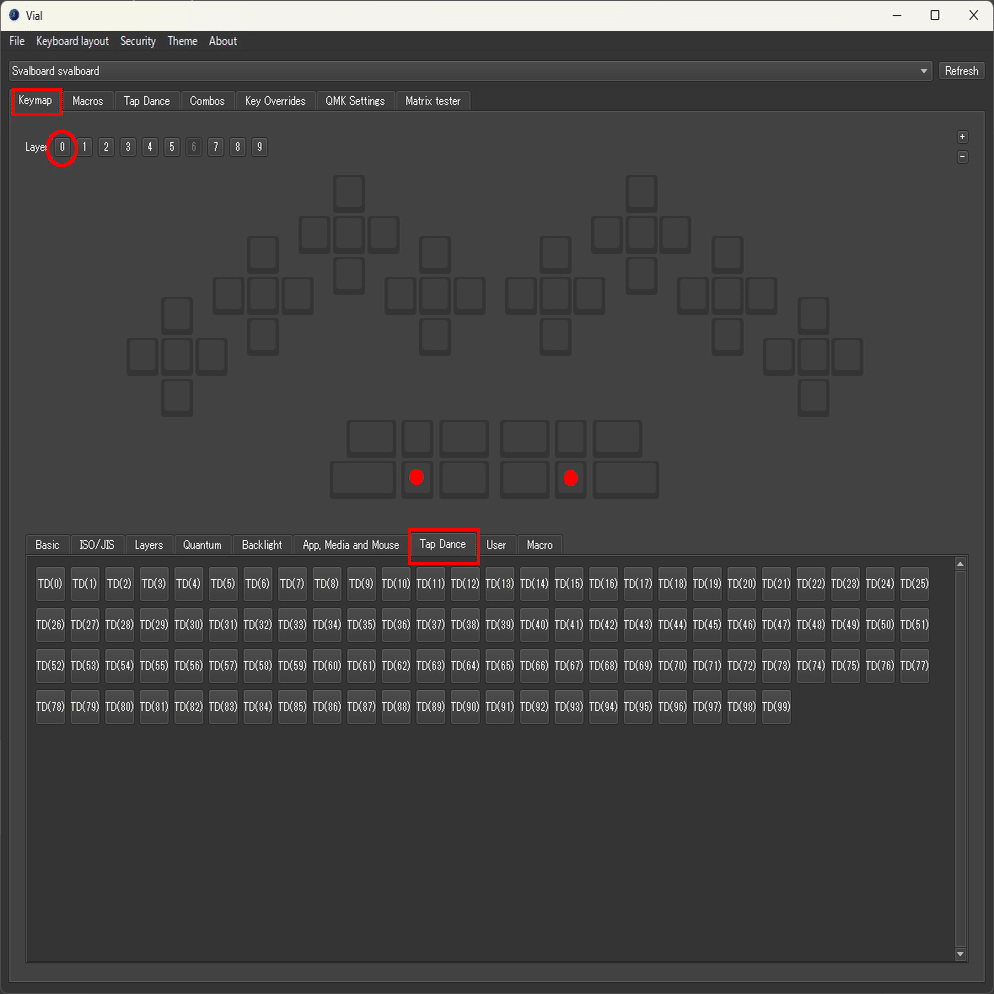
Task: Open the ISO/JIS keycode tab
Action: coord(97,545)
